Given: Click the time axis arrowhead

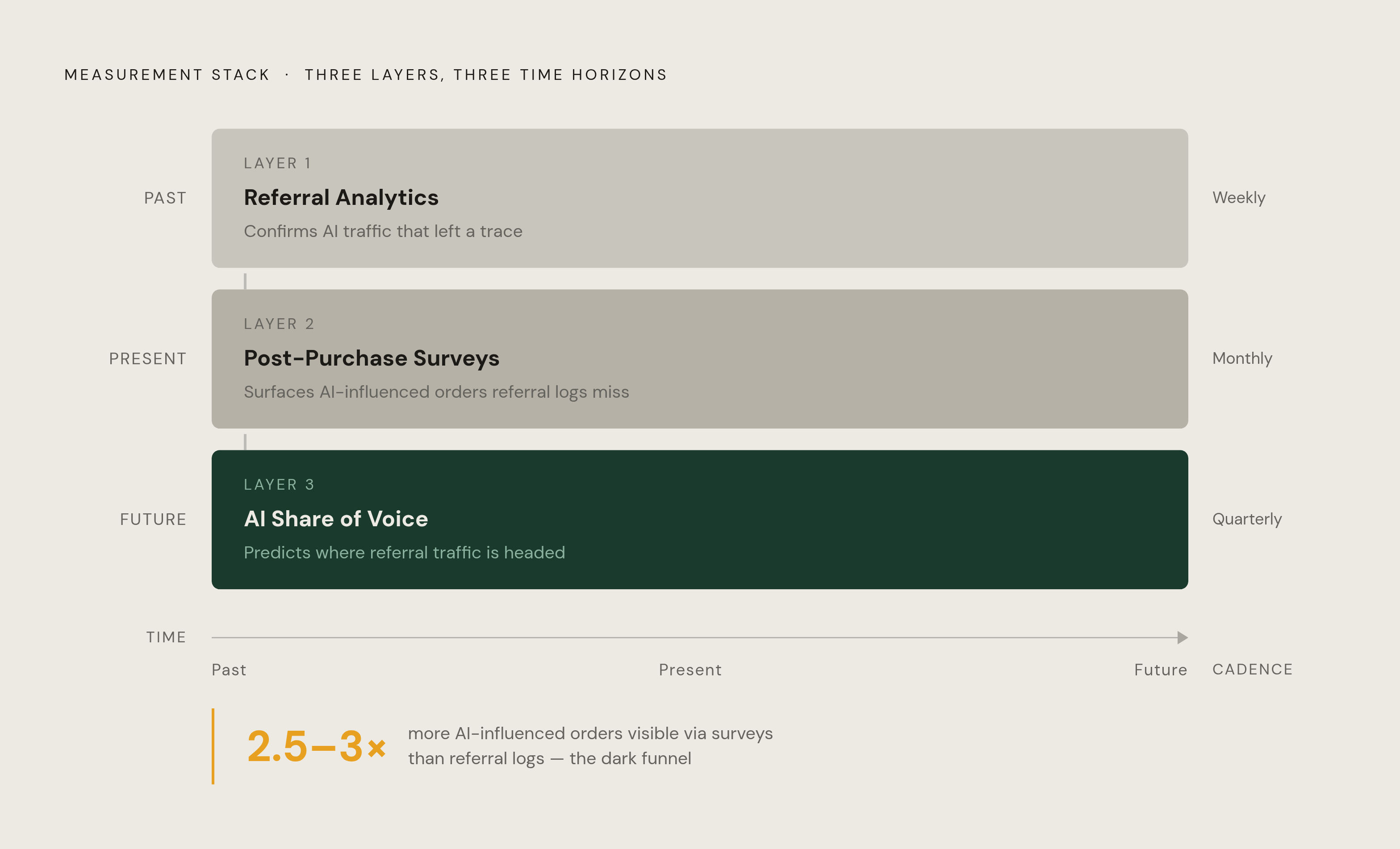Looking at the screenshot, I should coord(1183,638).
